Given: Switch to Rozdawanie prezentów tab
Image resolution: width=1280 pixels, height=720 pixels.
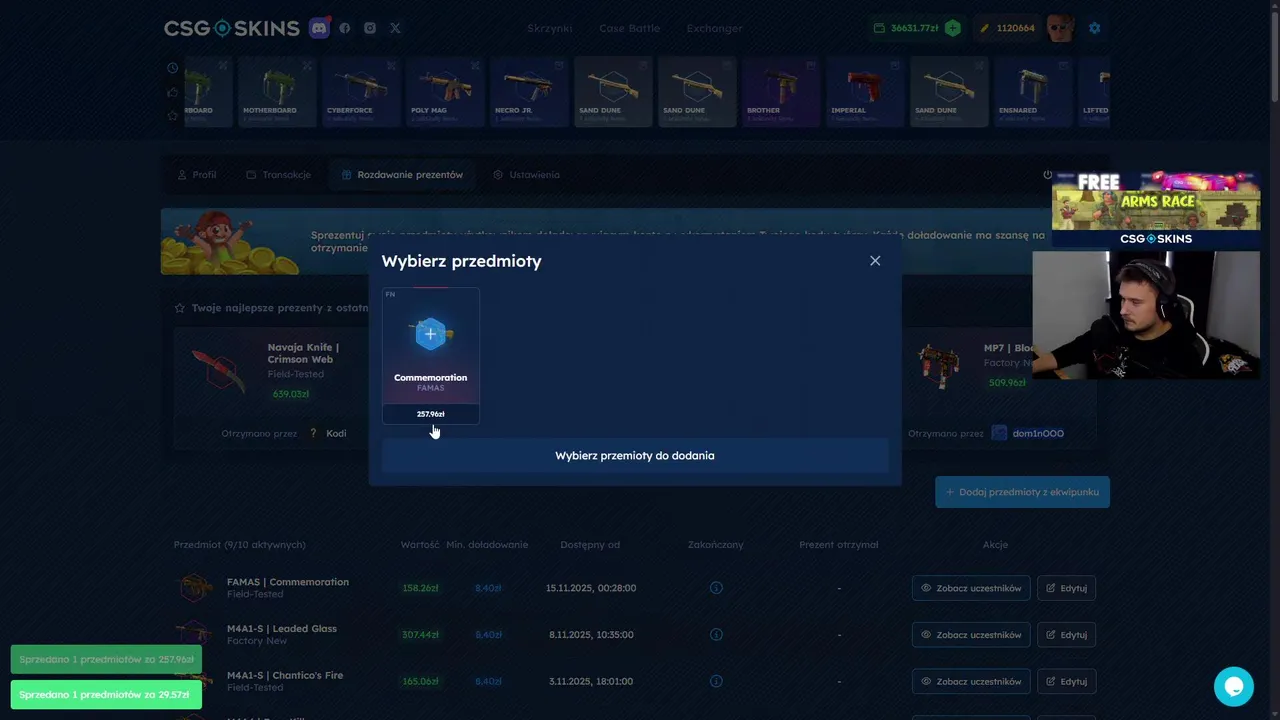Looking at the screenshot, I should point(403,175).
